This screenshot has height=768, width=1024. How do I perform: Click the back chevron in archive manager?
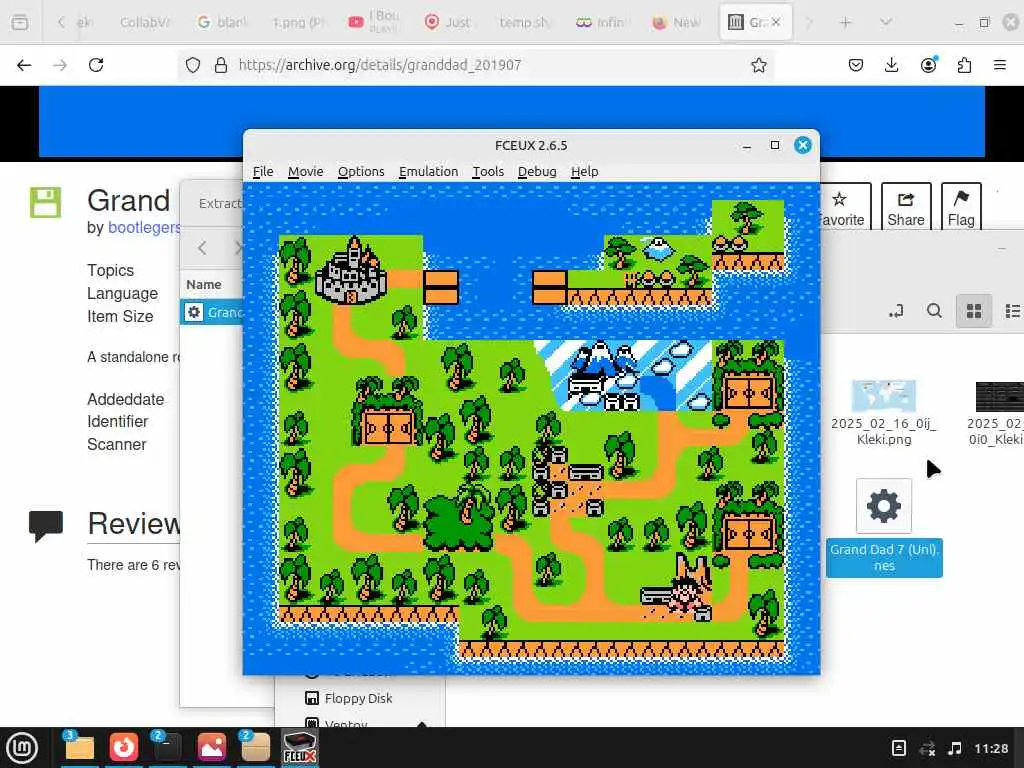[x=202, y=248]
